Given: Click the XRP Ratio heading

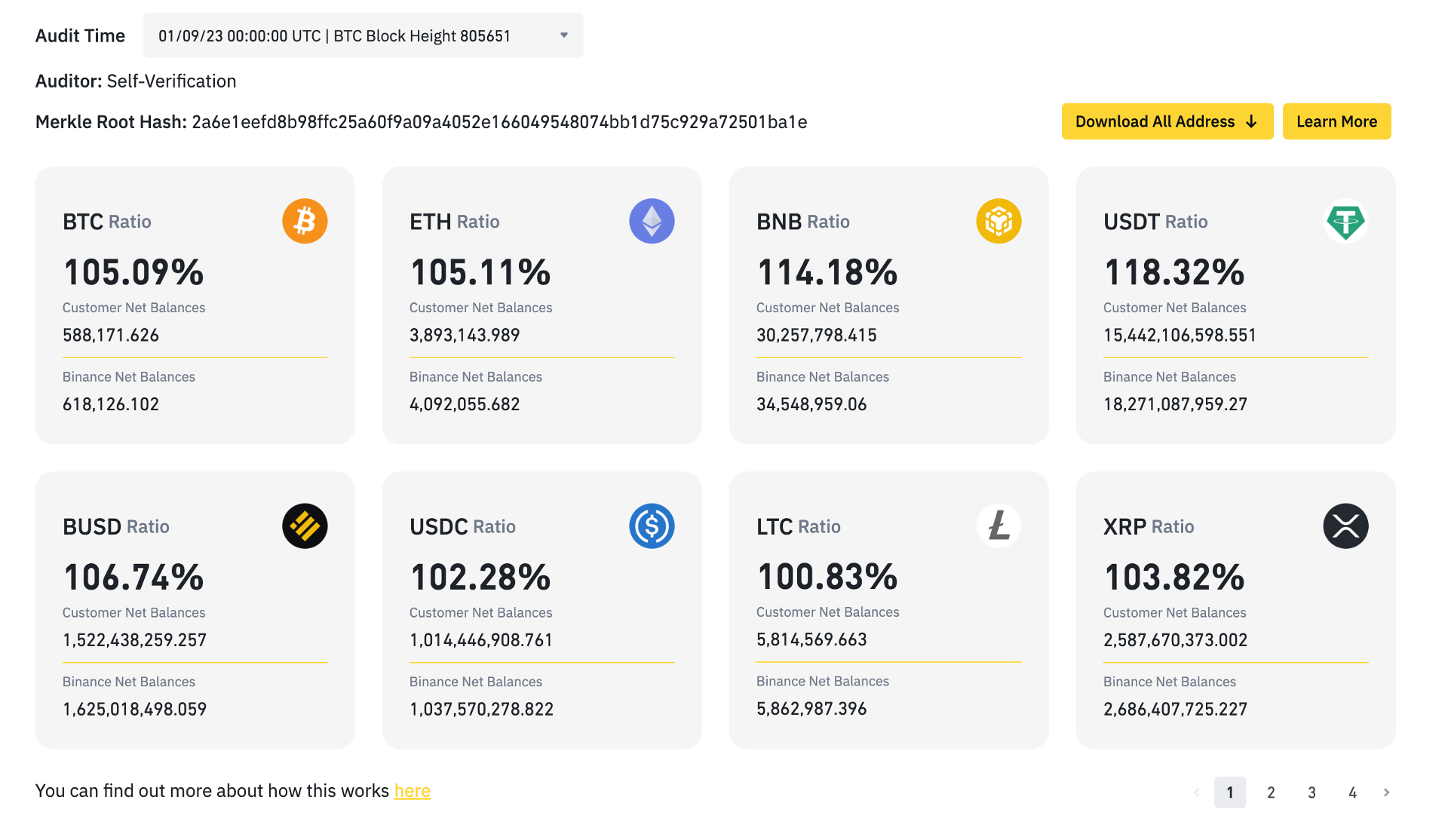Looking at the screenshot, I should click(x=1149, y=526).
